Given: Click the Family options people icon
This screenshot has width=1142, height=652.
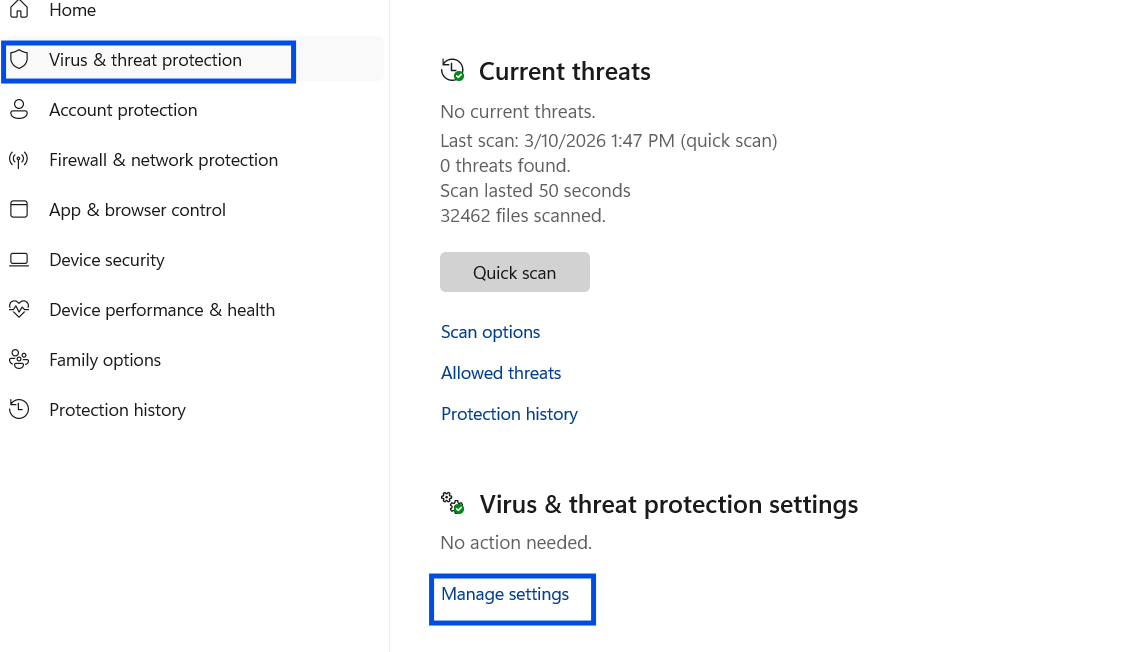Looking at the screenshot, I should (x=18, y=360).
